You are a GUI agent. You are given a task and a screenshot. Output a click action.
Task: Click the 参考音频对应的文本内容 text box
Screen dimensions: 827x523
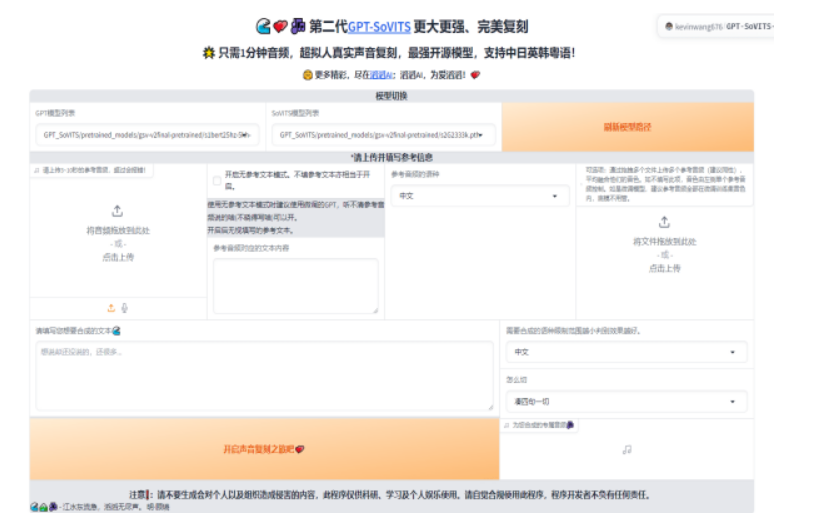click(x=296, y=285)
